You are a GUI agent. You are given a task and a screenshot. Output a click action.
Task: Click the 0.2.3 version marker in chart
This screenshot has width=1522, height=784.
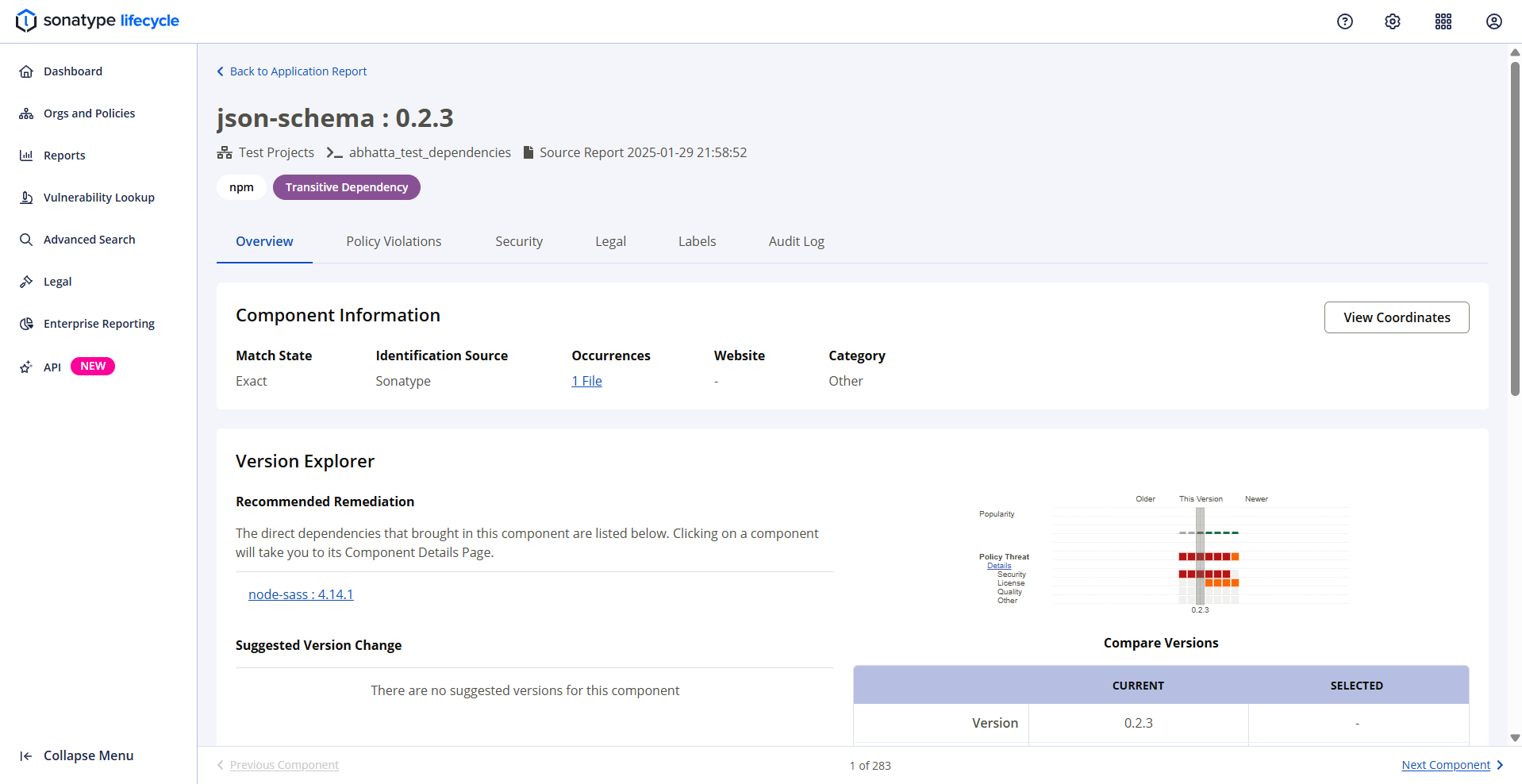coord(1200,609)
